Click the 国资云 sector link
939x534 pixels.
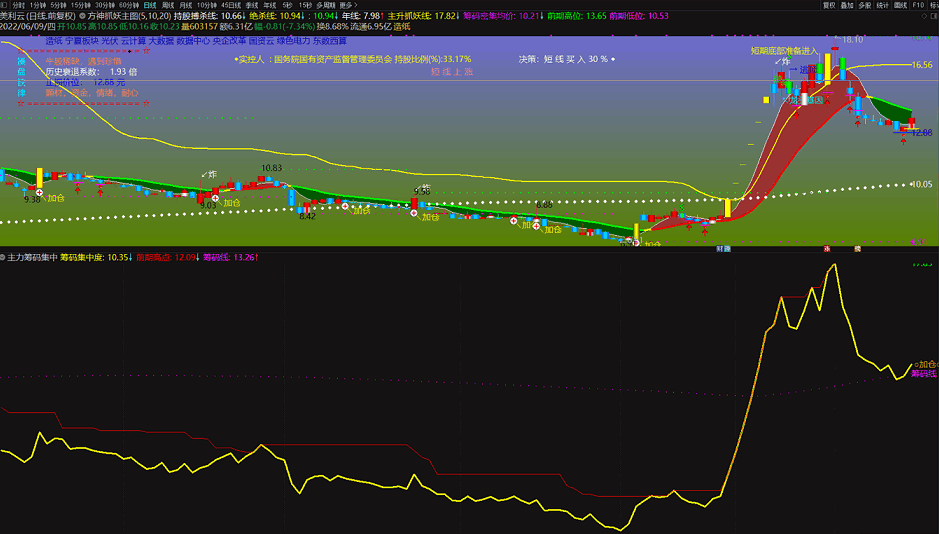(x=261, y=41)
